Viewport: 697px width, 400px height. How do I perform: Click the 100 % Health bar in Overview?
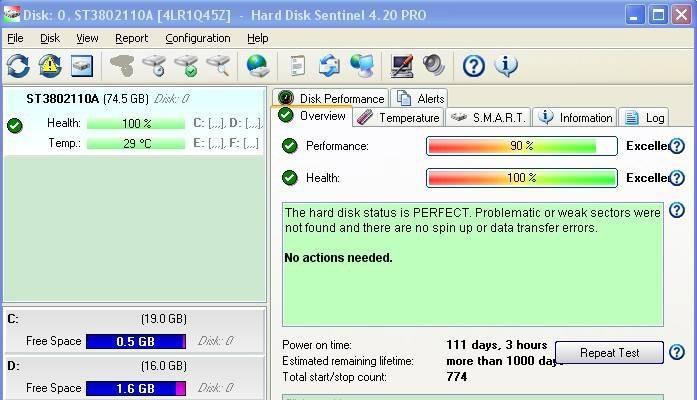(522, 178)
